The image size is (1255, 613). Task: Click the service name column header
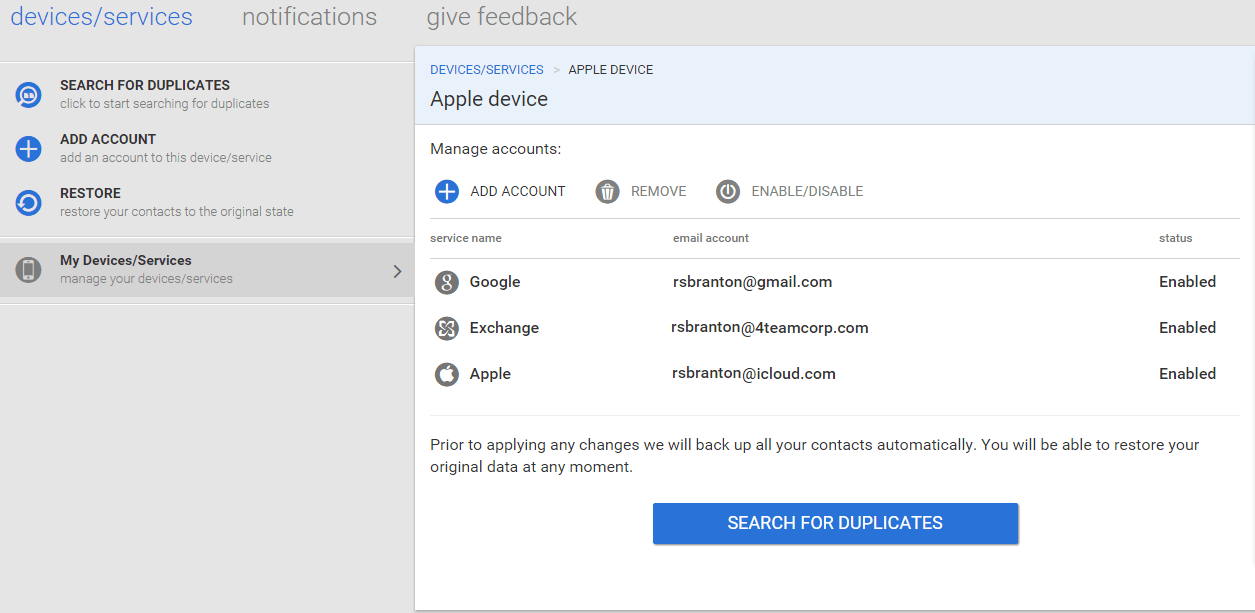pos(466,238)
